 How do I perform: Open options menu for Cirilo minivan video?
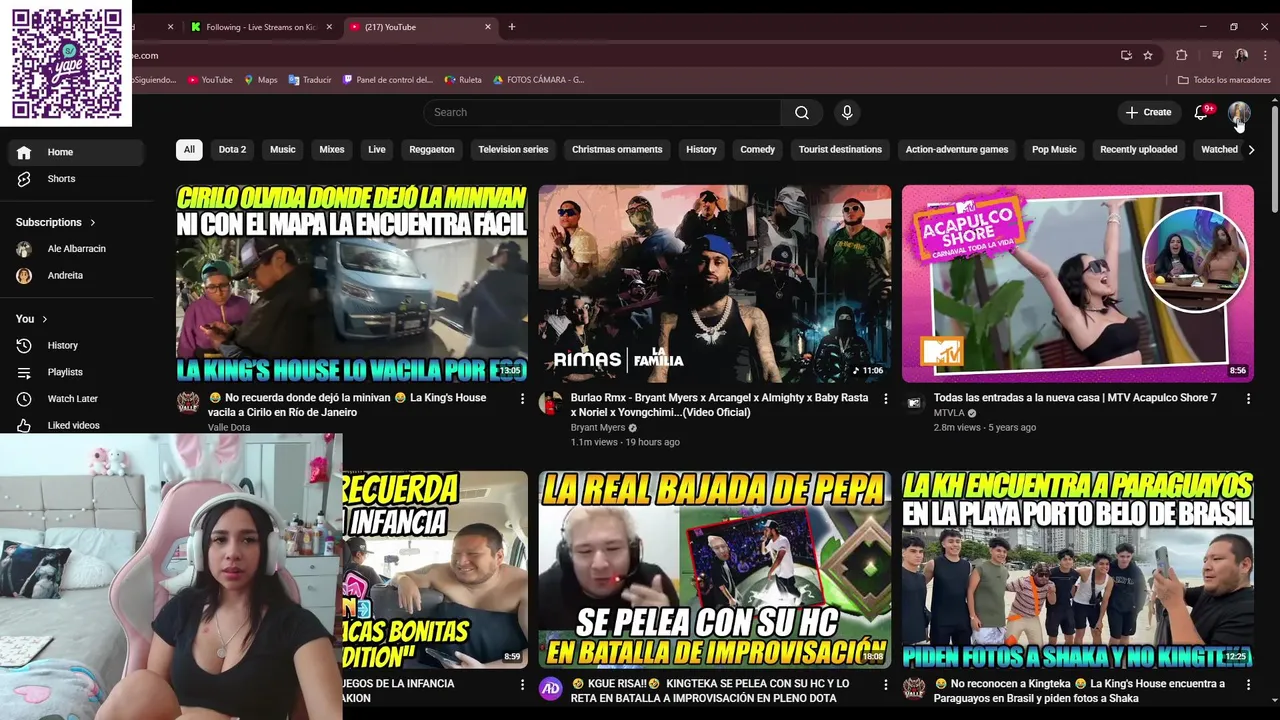point(522,399)
